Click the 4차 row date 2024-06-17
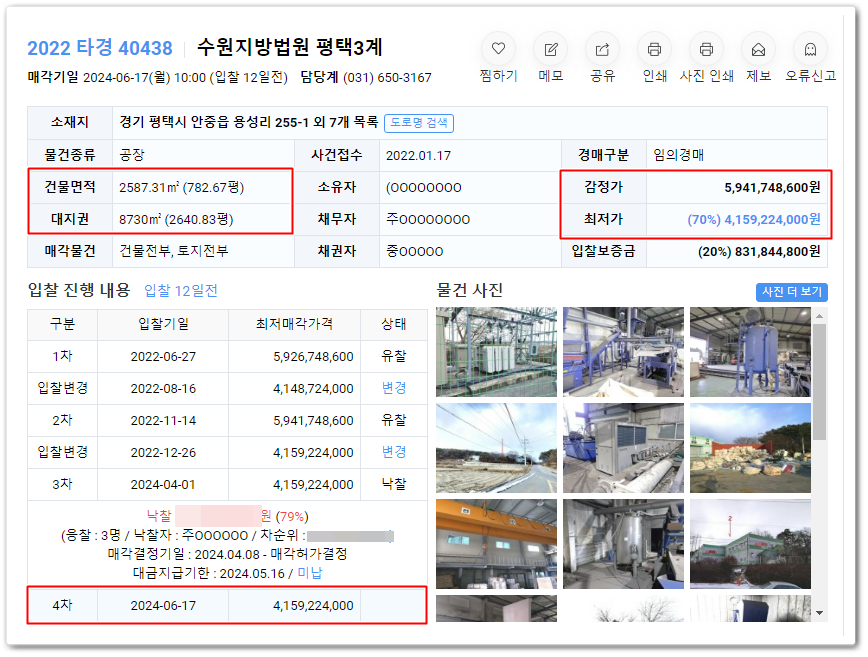 coord(163,606)
